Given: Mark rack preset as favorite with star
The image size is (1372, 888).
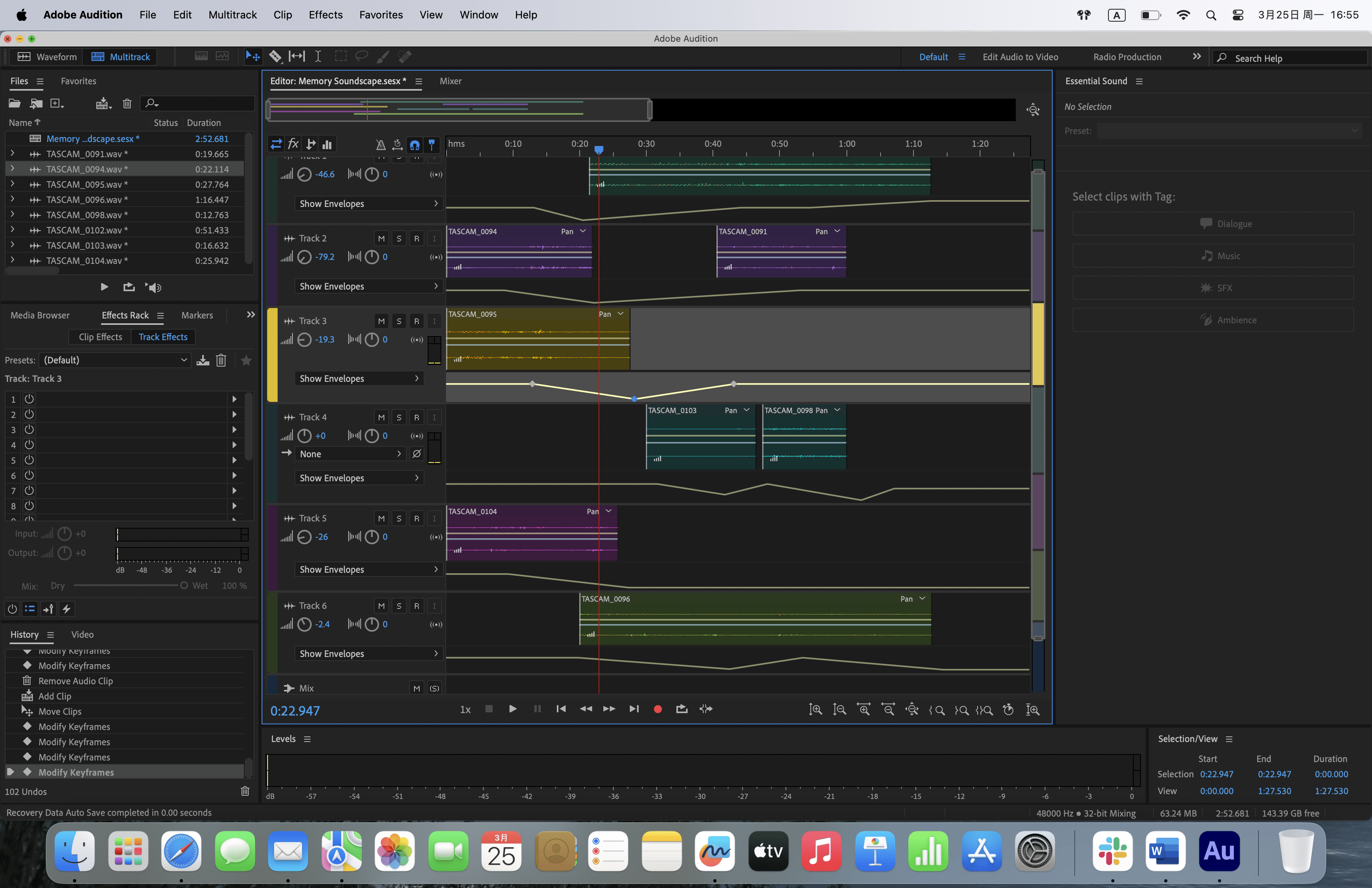Looking at the screenshot, I should tap(246, 360).
